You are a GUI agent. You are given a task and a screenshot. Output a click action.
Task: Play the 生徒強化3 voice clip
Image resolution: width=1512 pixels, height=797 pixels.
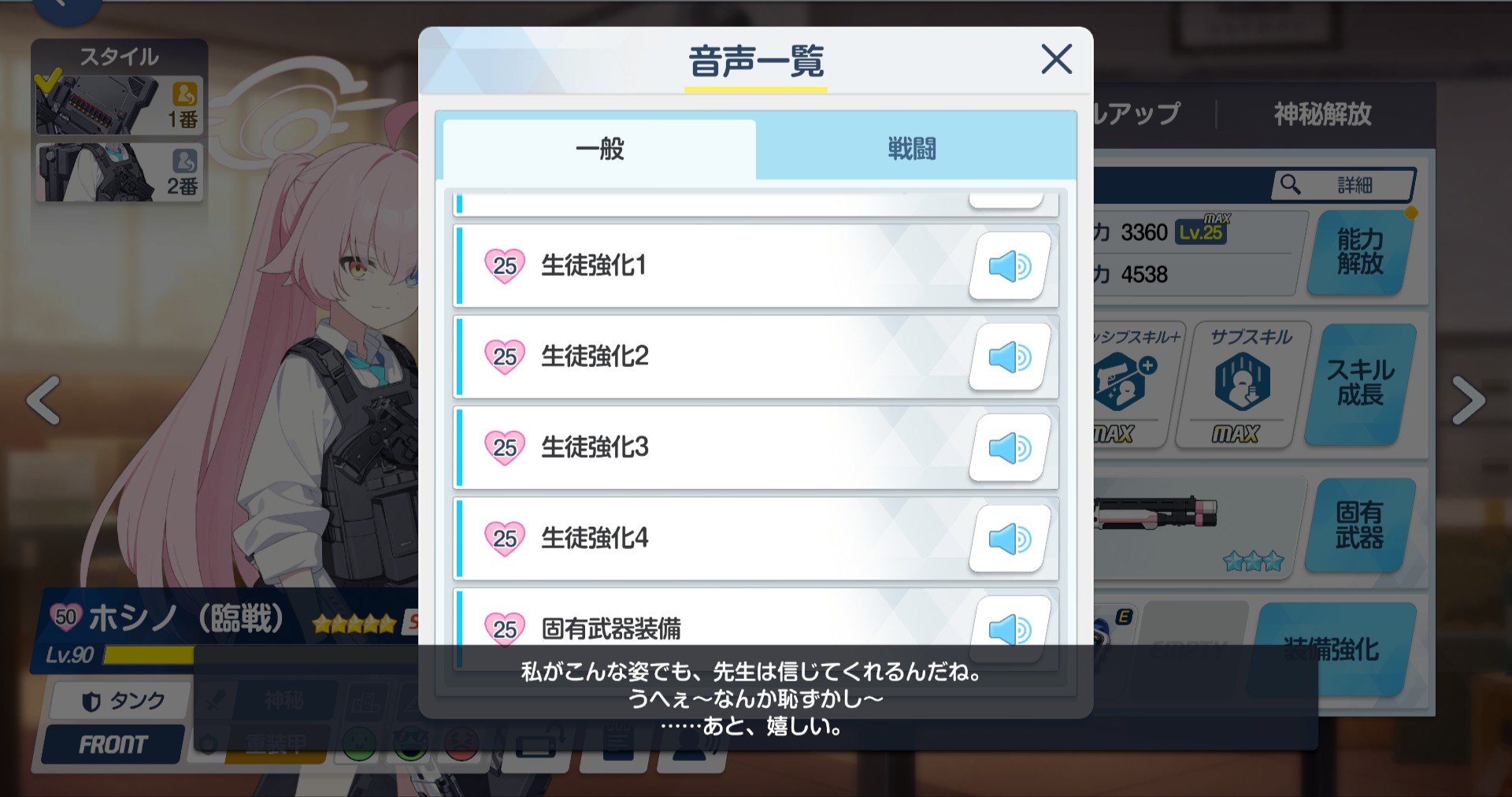1010,448
